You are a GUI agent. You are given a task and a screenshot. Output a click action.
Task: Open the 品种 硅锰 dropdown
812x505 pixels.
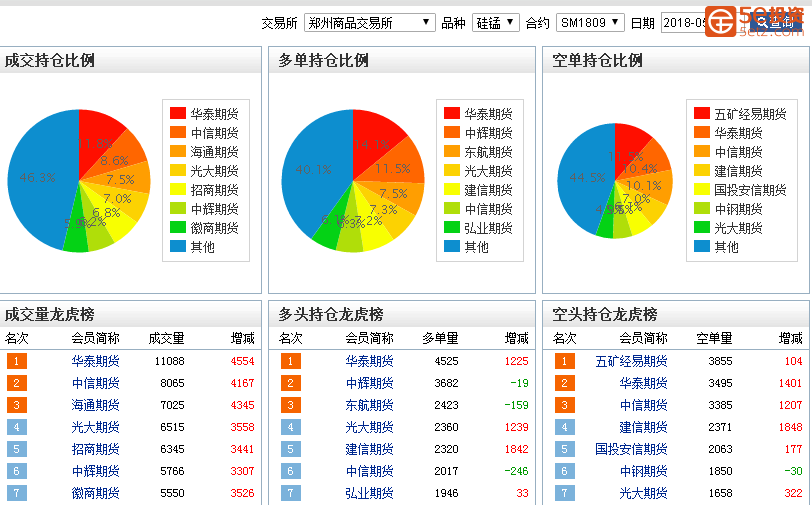click(495, 23)
